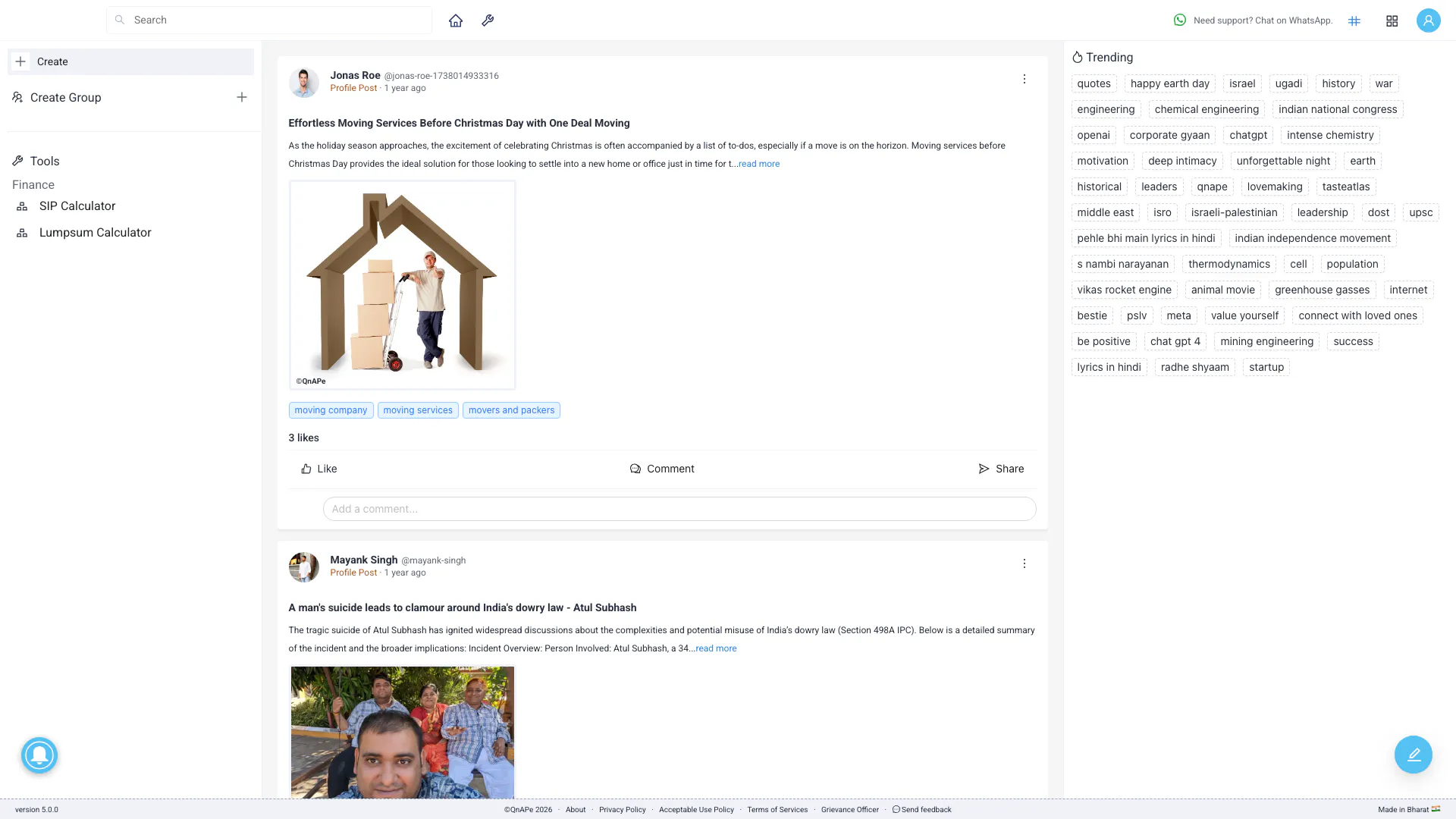1456x819 pixels.
Task: Click the Add a comment field
Action: tap(679, 509)
